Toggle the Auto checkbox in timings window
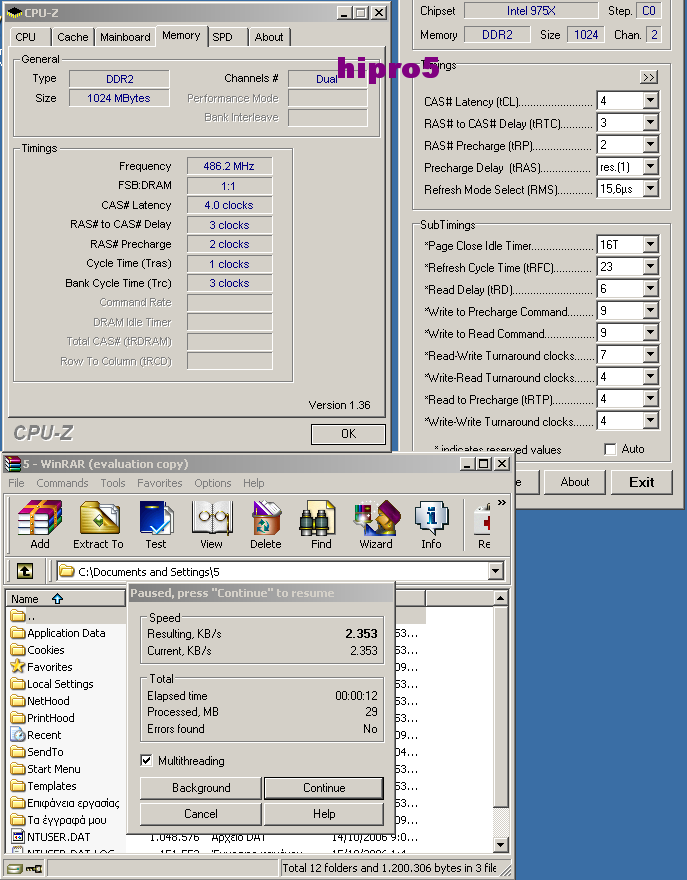The image size is (687, 880). (610, 449)
